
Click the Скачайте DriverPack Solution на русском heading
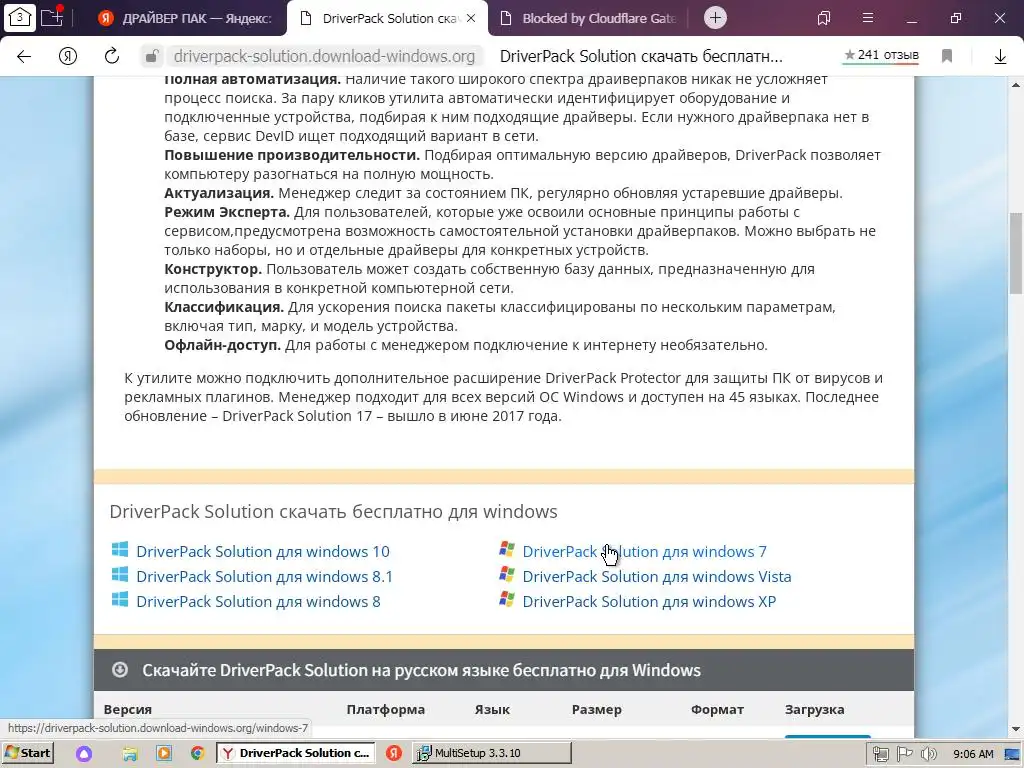421,670
